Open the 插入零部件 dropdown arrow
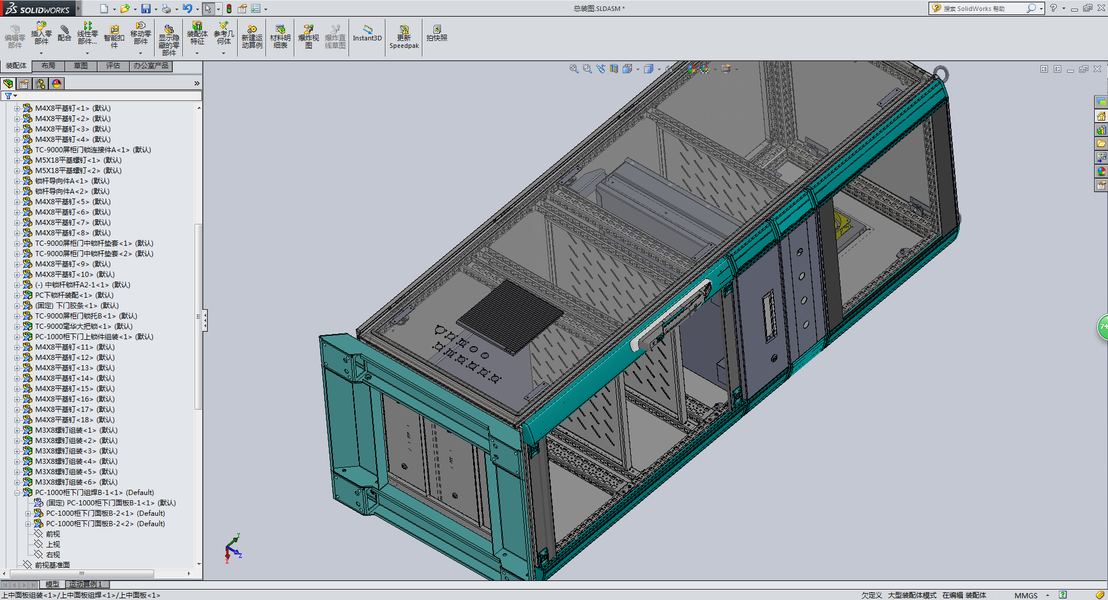Image resolution: width=1108 pixels, height=600 pixels. coord(41,53)
